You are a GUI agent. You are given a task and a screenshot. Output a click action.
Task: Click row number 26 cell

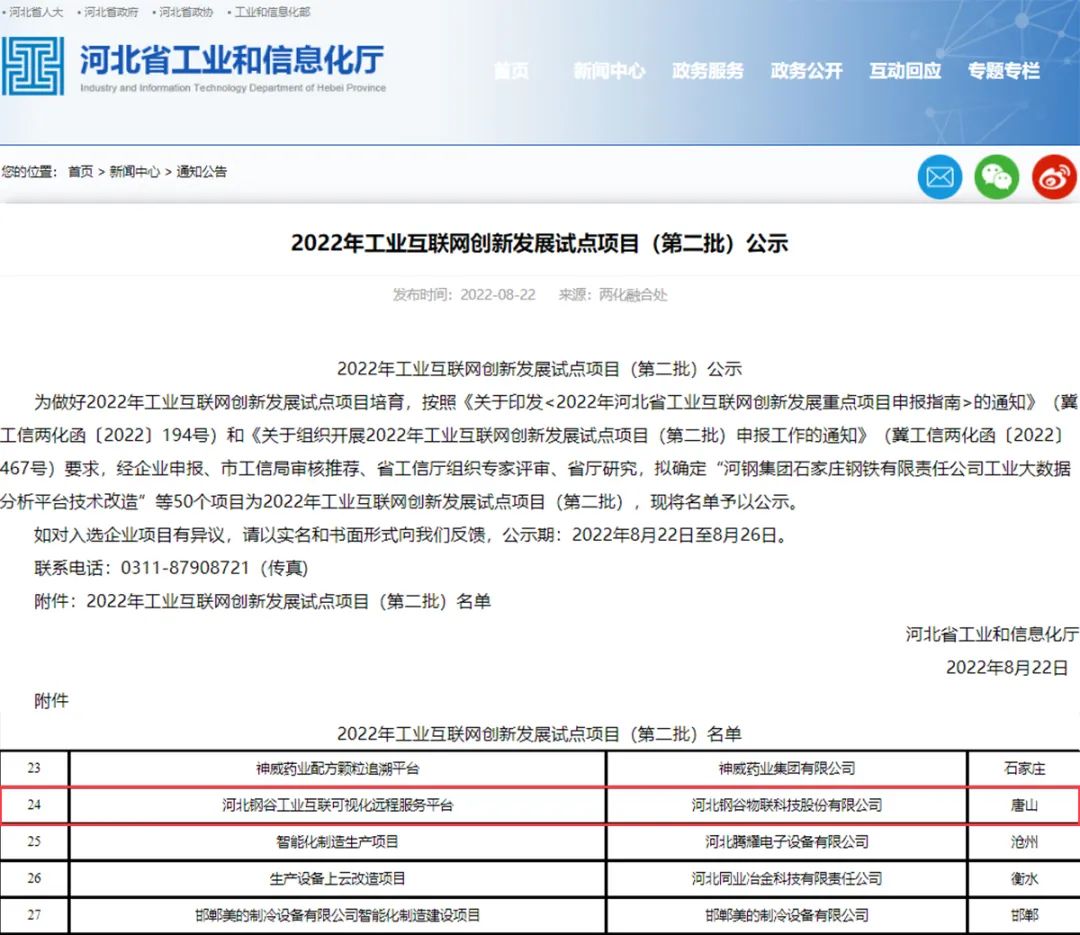click(x=34, y=879)
